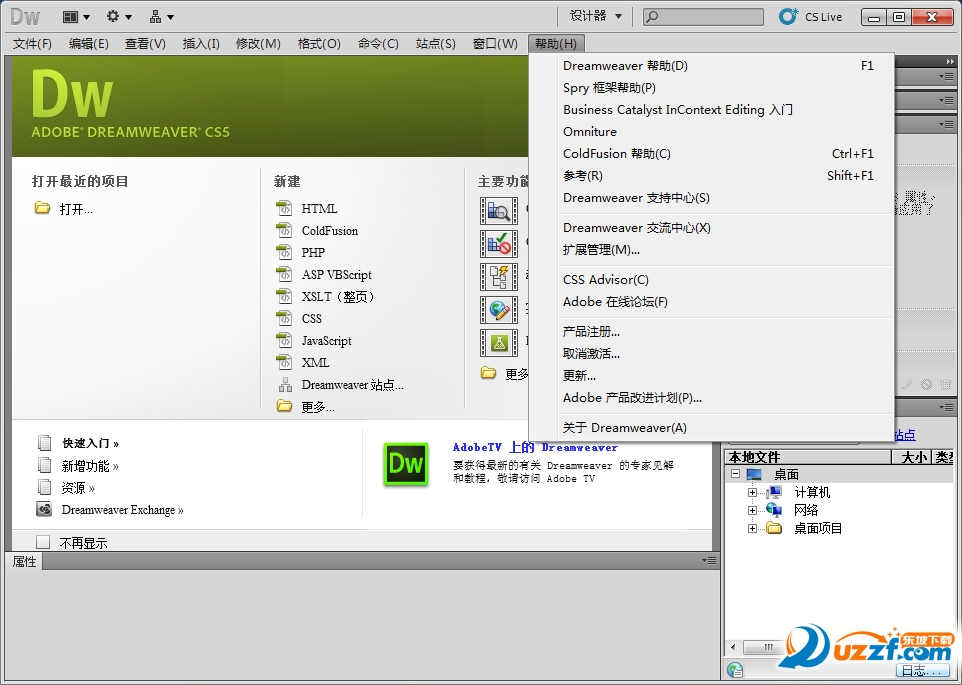Click the 快速入门 » link
Viewport: 962px width, 685px height.
tap(90, 443)
